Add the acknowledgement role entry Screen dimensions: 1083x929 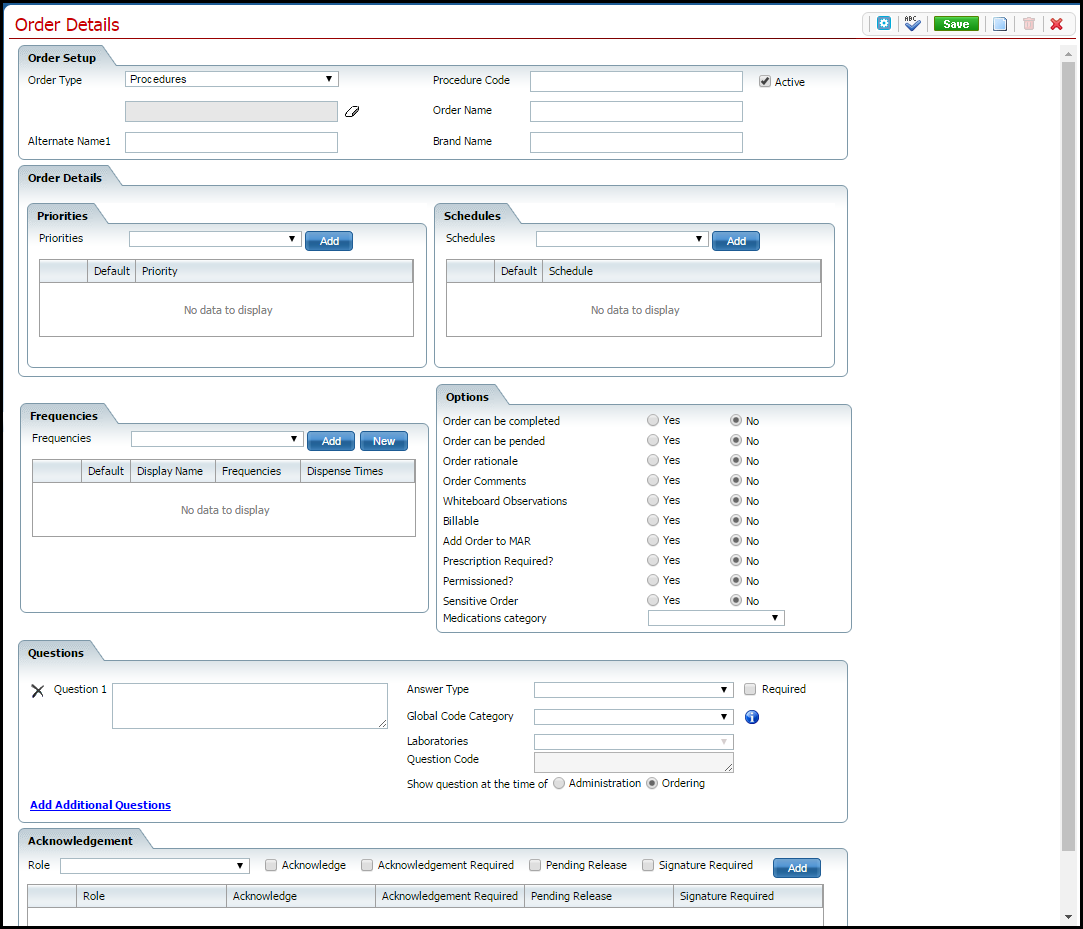pyautogui.click(x=796, y=868)
